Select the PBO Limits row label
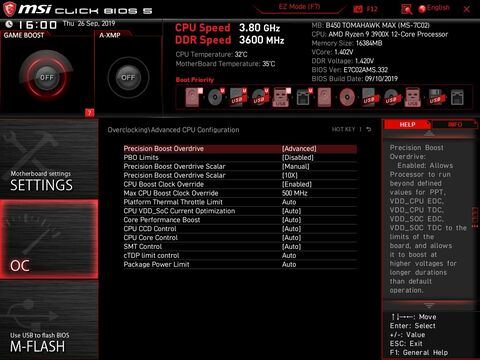 click(141, 158)
